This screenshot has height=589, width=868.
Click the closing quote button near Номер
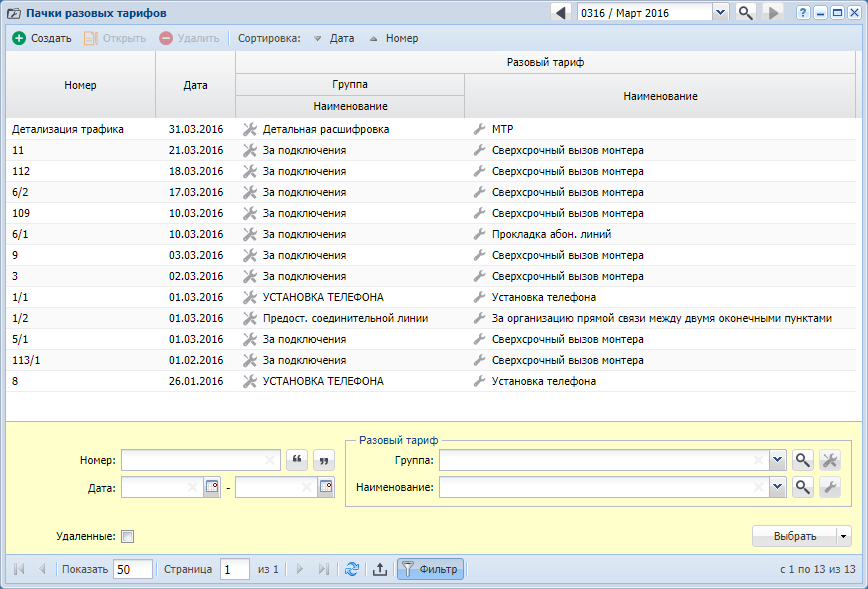tap(324, 460)
